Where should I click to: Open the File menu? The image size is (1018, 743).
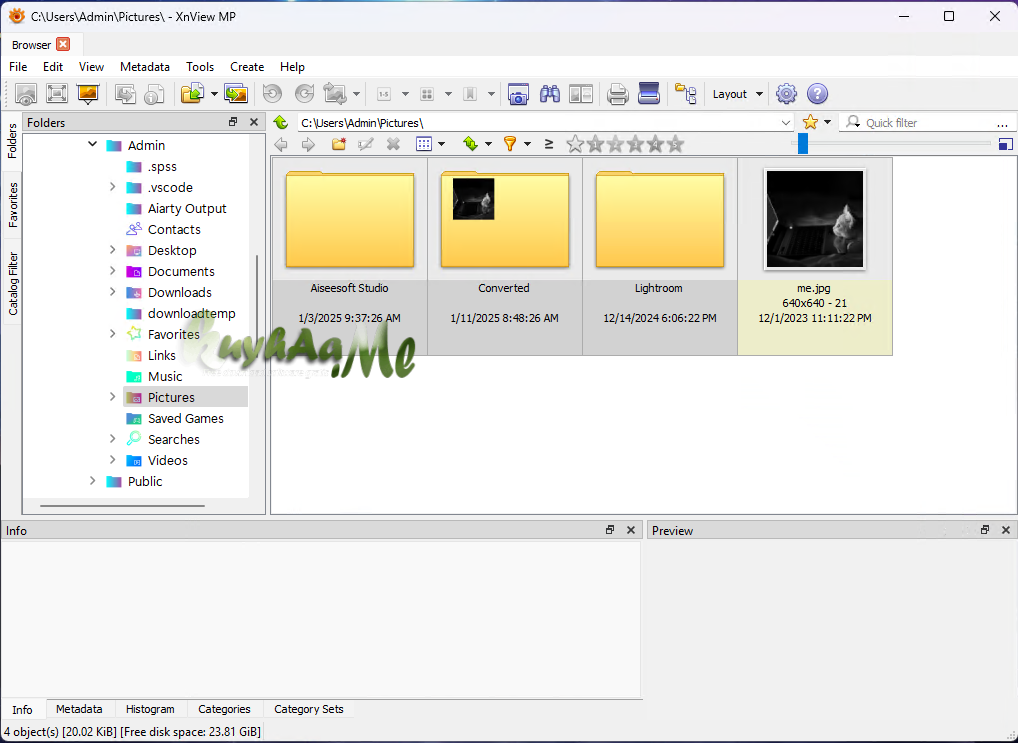18,67
